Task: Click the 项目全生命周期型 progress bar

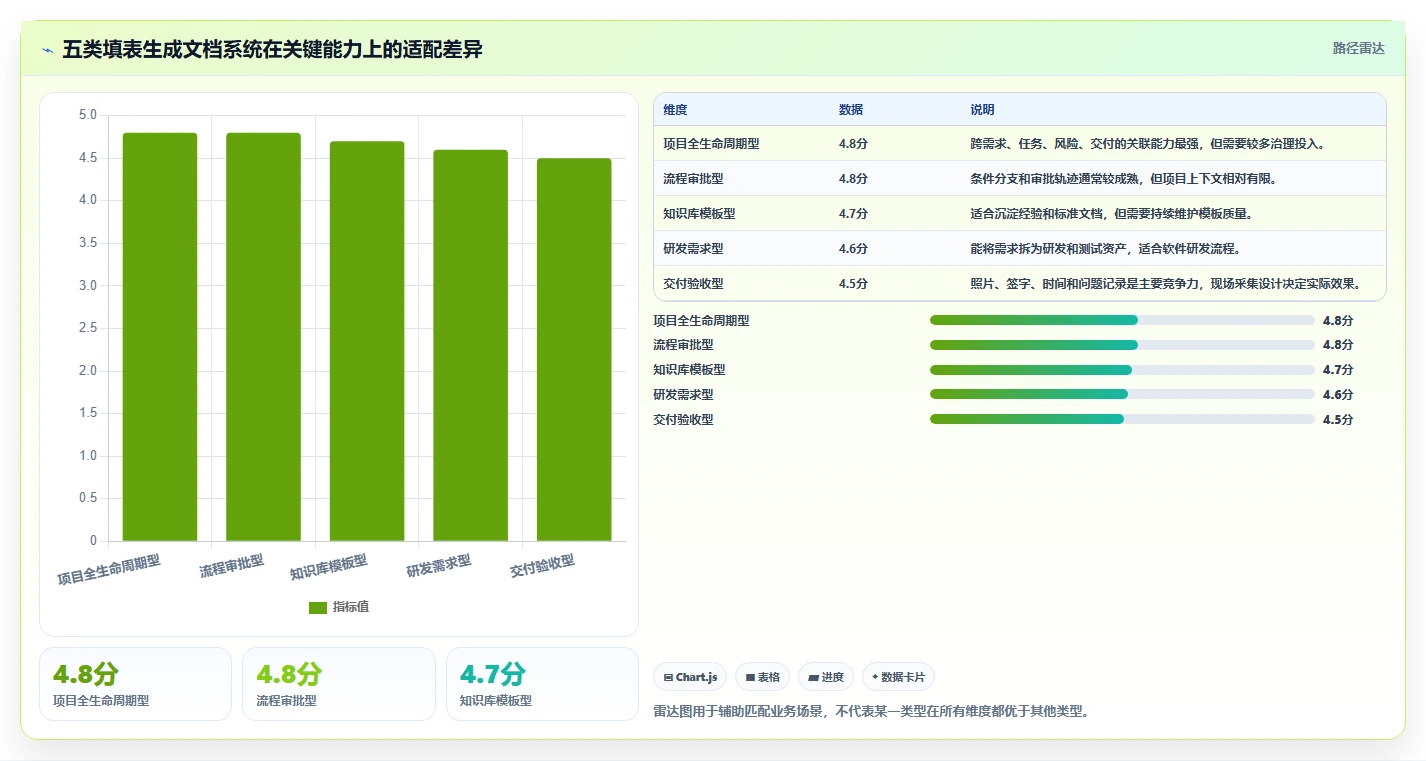Action: point(1122,320)
